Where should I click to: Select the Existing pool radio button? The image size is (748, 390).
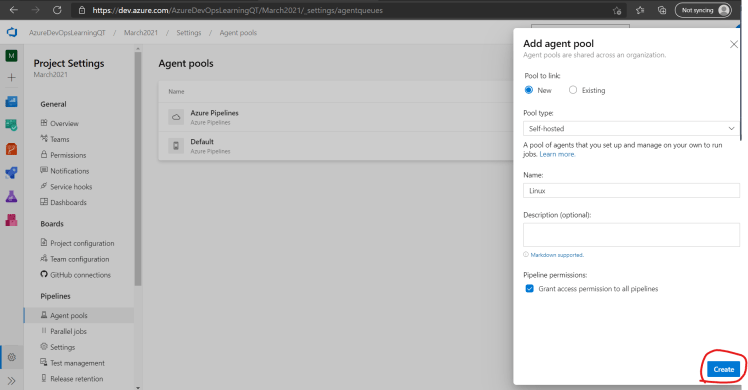tap(573, 90)
